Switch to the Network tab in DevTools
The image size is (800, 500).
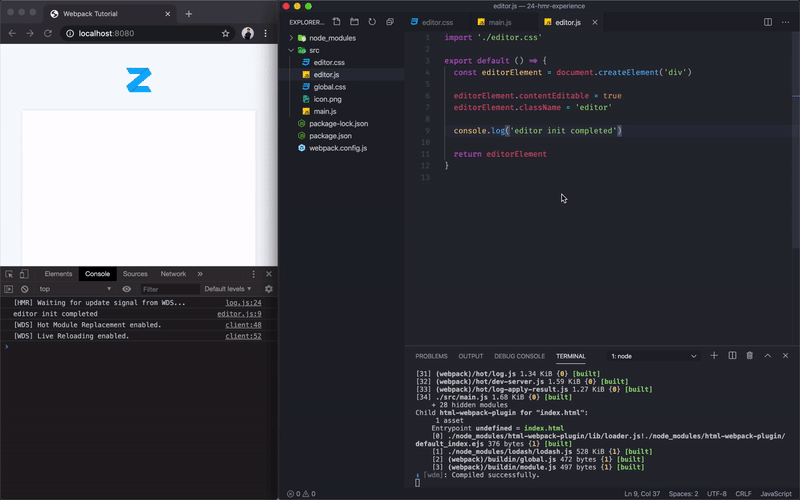coord(173,274)
